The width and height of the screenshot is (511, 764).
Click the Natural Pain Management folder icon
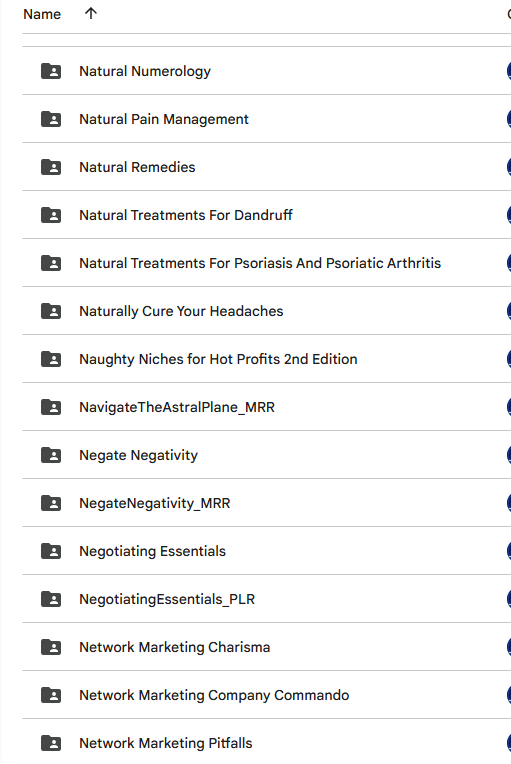pos(51,119)
